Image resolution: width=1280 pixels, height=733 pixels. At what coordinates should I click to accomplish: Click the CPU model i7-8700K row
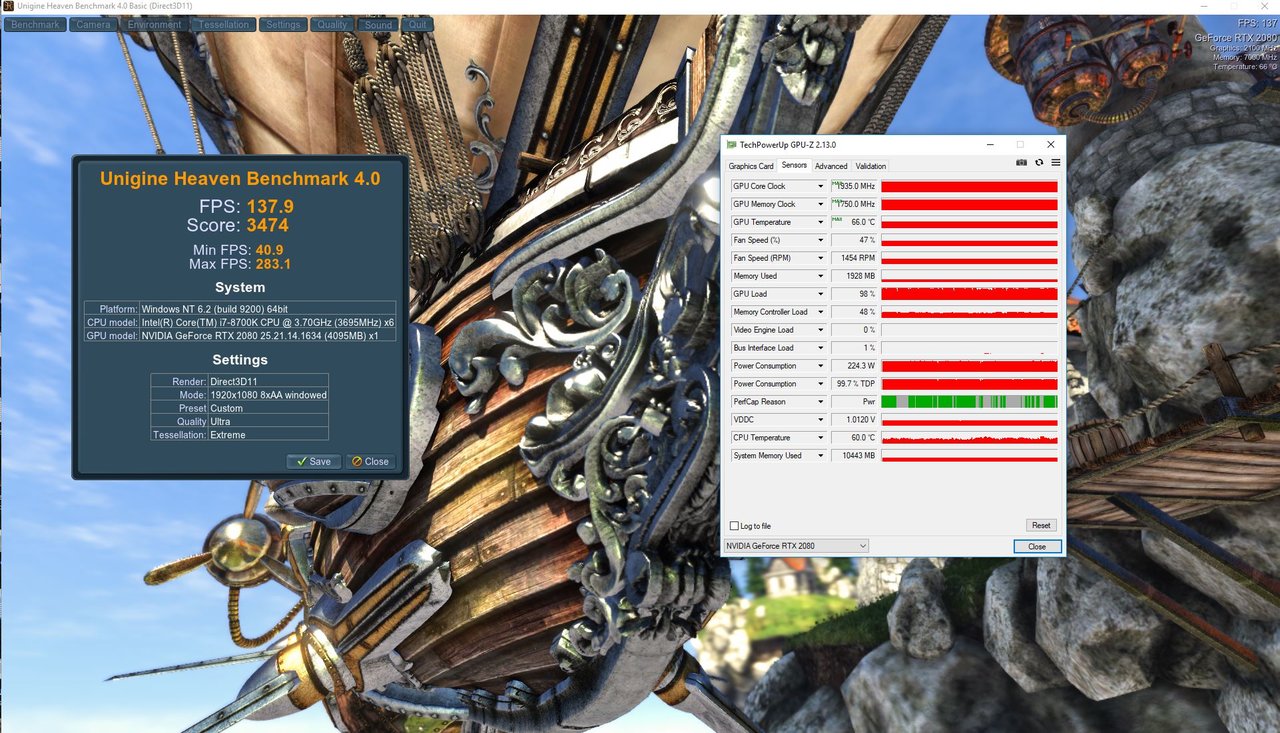[x=240, y=322]
